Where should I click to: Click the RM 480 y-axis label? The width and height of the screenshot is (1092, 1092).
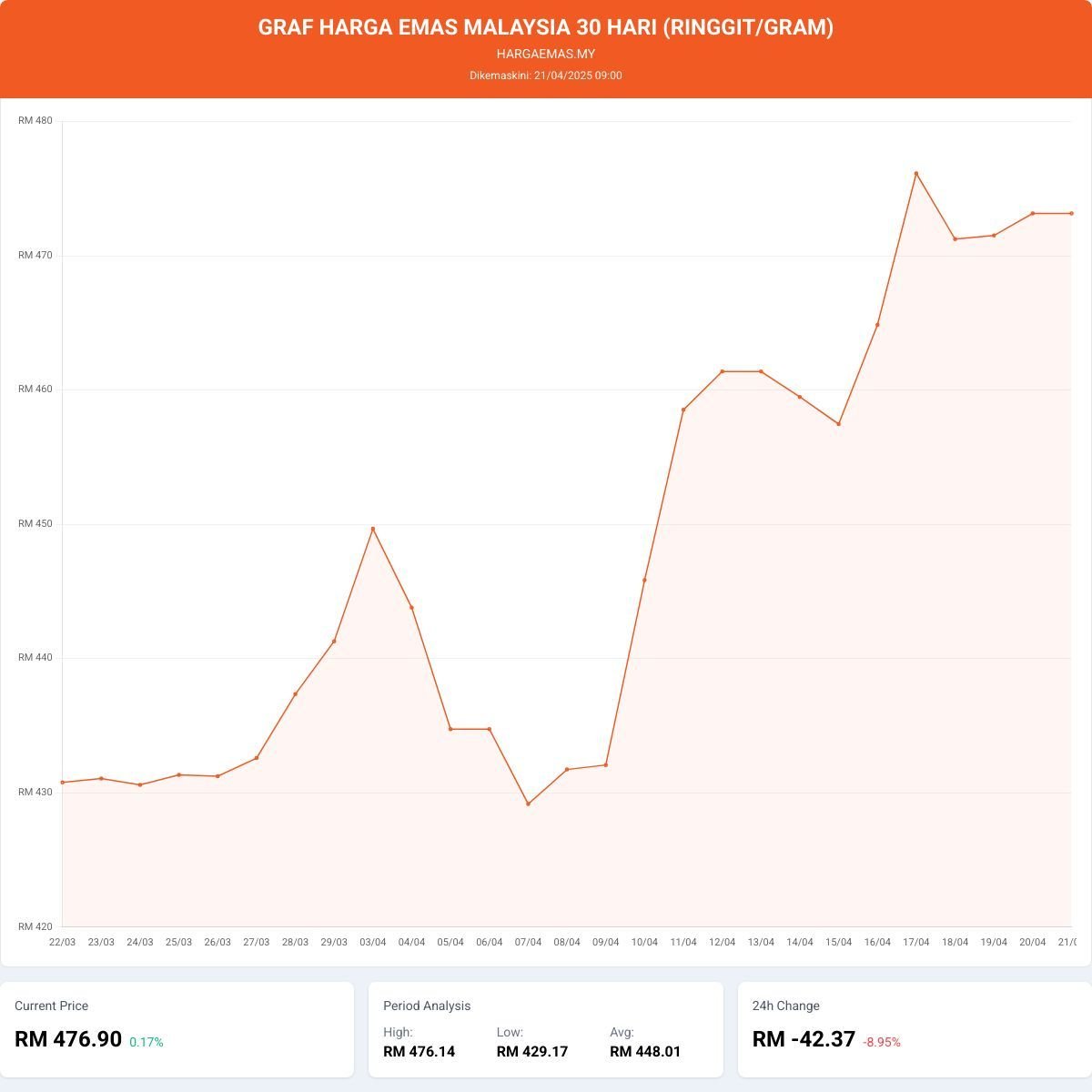click(x=35, y=121)
